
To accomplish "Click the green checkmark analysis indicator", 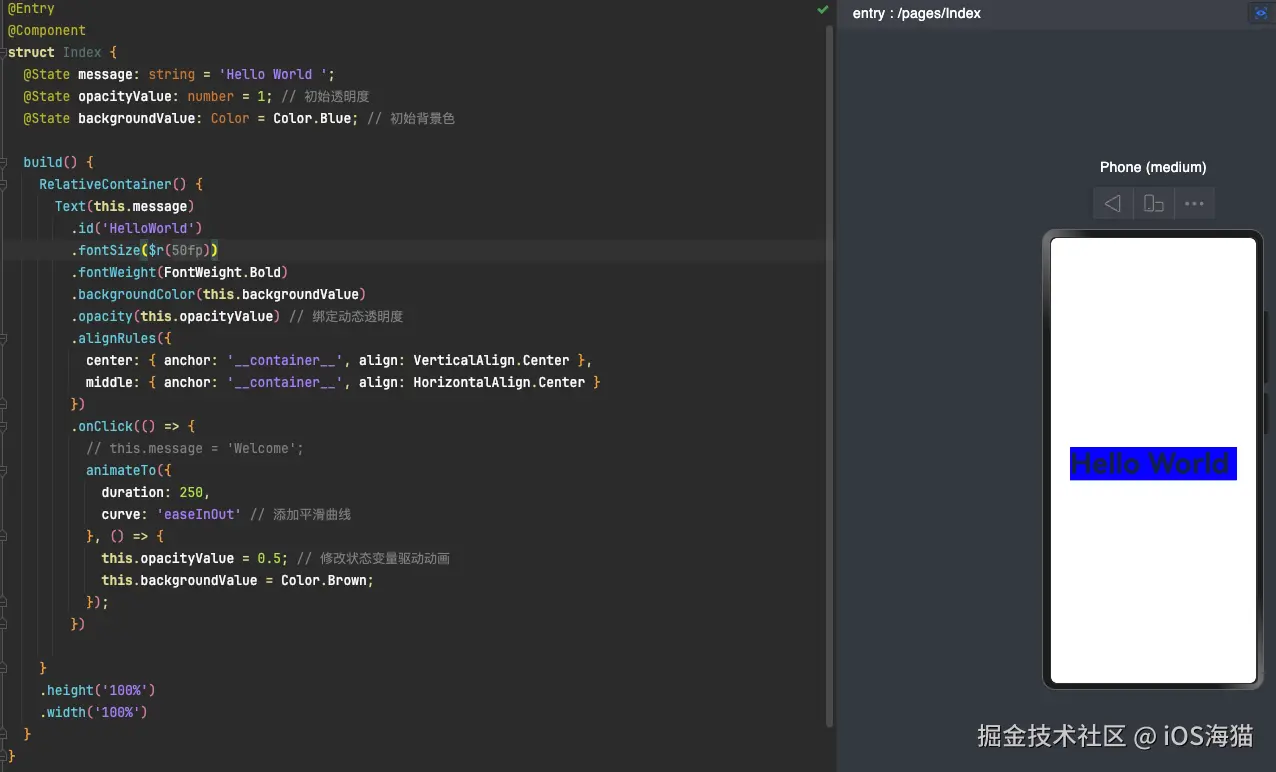I will click(x=822, y=9).
